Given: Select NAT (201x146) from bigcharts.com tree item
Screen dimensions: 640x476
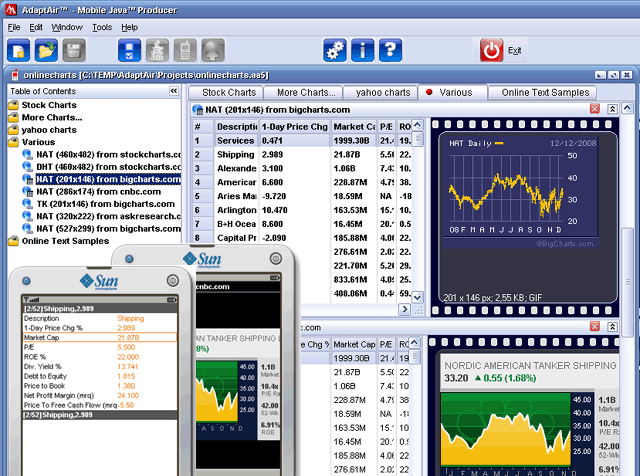Looking at the screenshot, I should (x=102, y=179).
